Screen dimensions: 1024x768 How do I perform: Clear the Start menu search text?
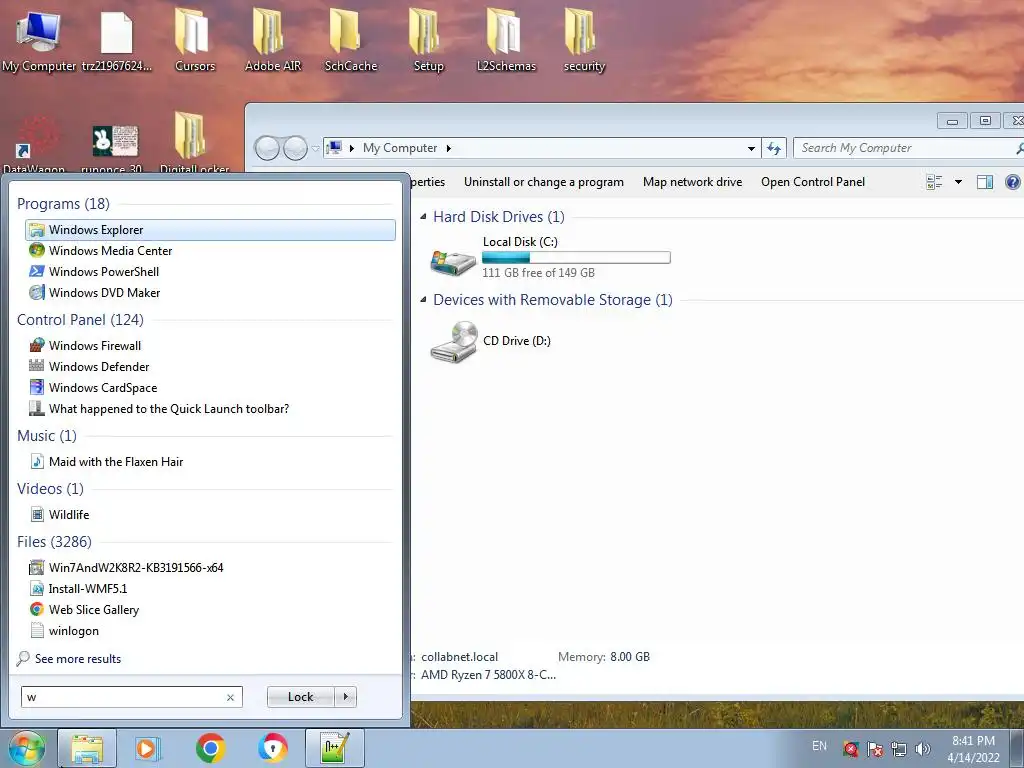pos(230,697)
